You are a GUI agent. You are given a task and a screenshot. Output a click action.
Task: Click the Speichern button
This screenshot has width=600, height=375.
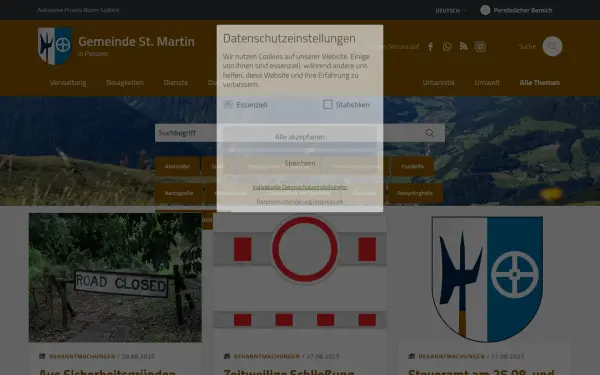(x=300, y=163)
